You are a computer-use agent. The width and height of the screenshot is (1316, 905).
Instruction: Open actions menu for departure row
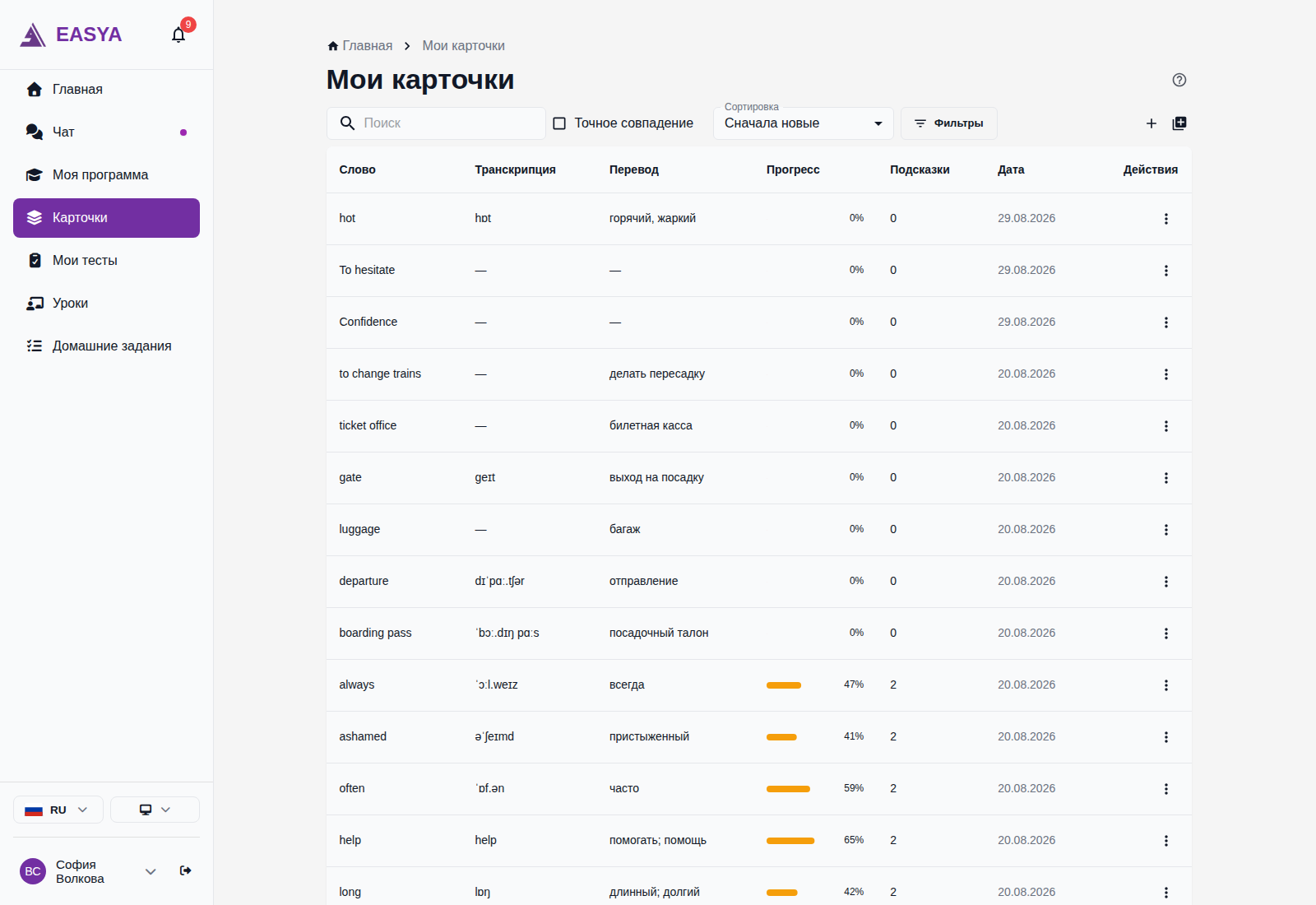coord(1166,582)
